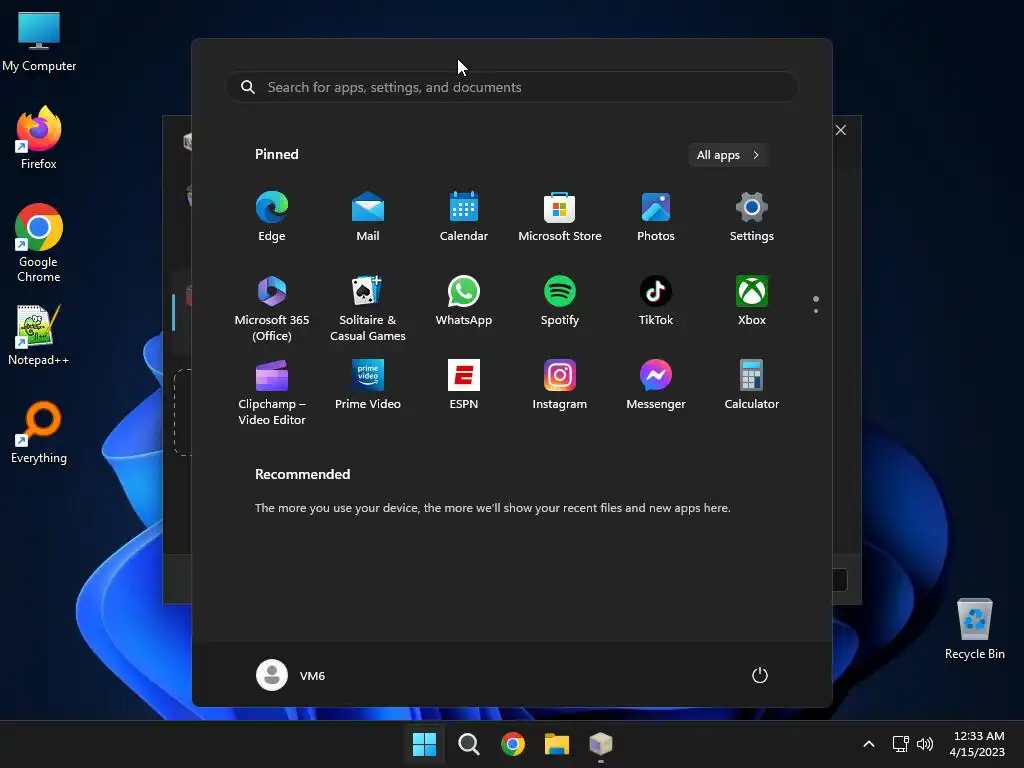Screen dimensions: 1024x768
Task: Launch WhatsApp
Action: pyautogui.click(x=464, y=301)
